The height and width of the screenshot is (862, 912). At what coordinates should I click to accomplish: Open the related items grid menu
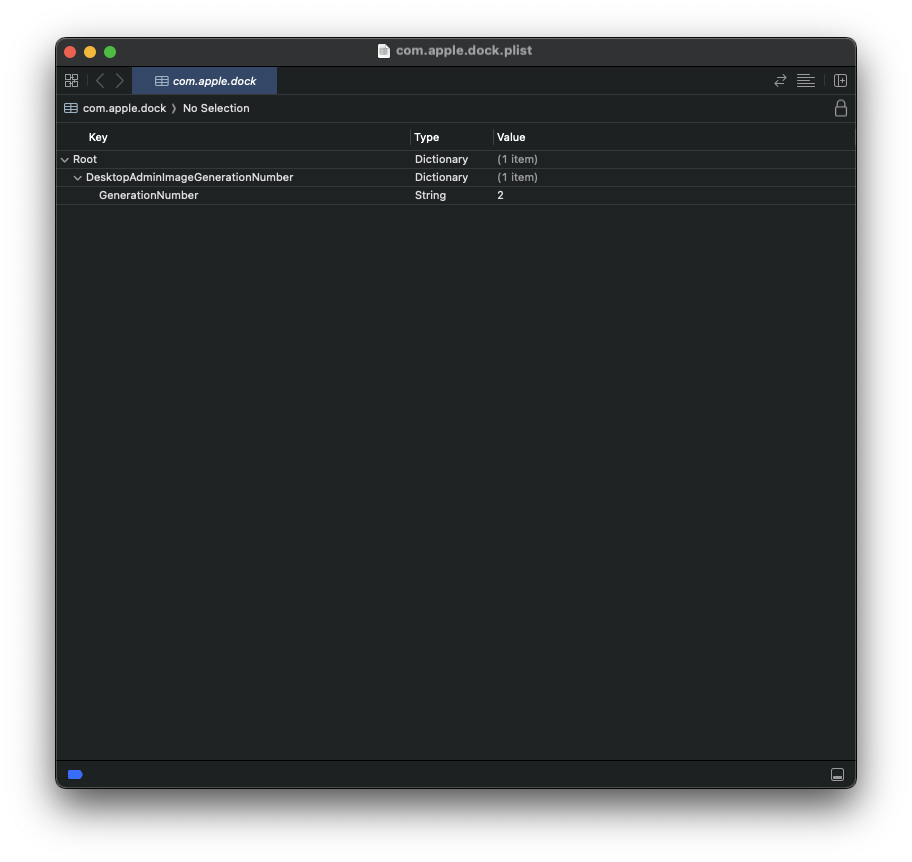[71, 81]
